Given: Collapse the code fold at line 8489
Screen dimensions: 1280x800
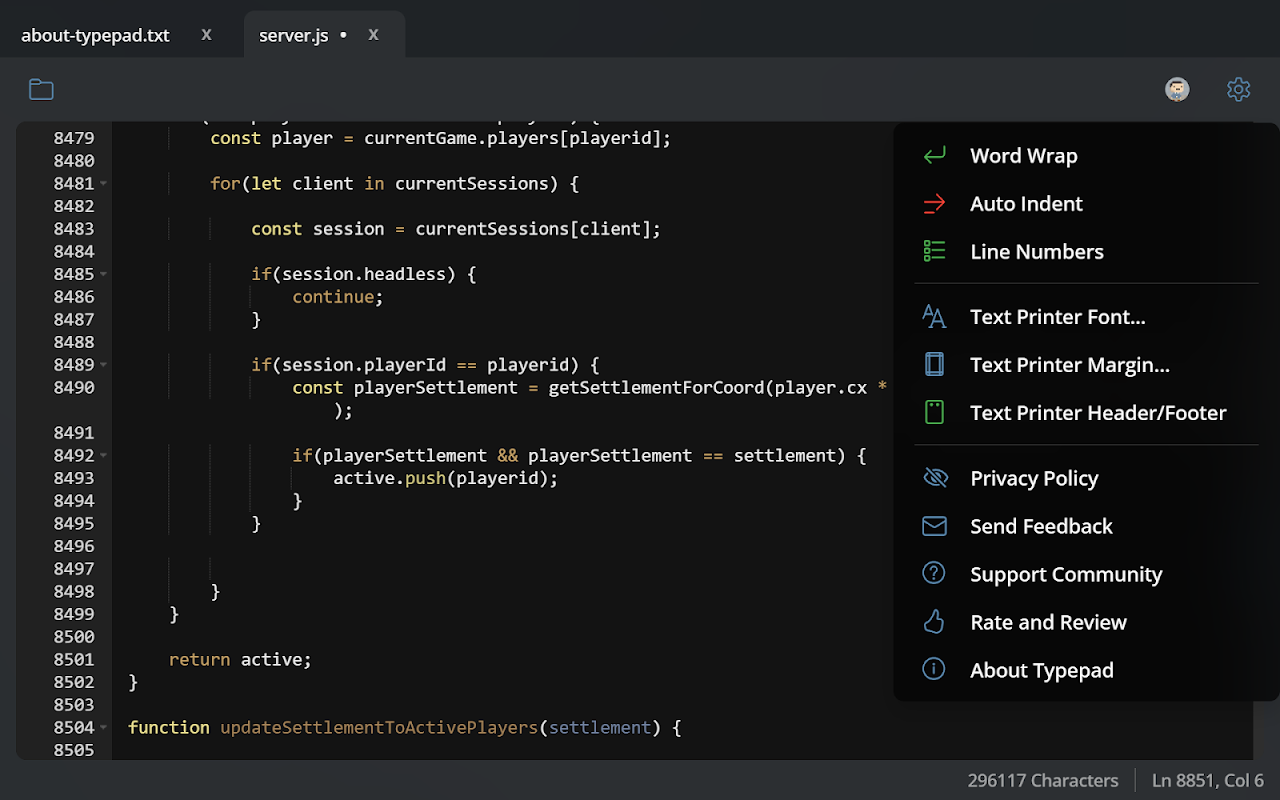Looking at the screenshot, I should [104, 365].
